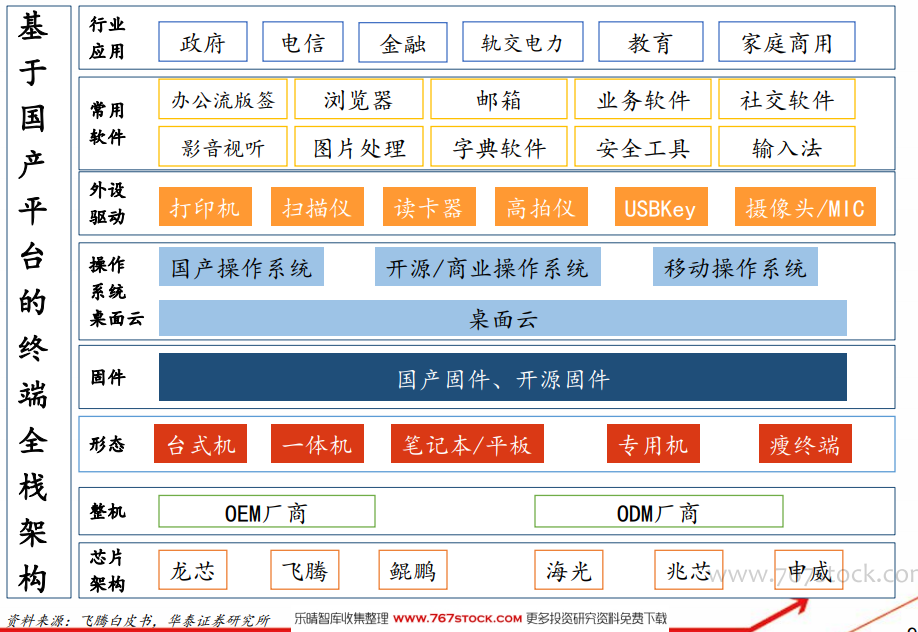Click the 国产固件、开源固件 bar
This screenshot has width=918, height=632.
click(x=503, y=377)
